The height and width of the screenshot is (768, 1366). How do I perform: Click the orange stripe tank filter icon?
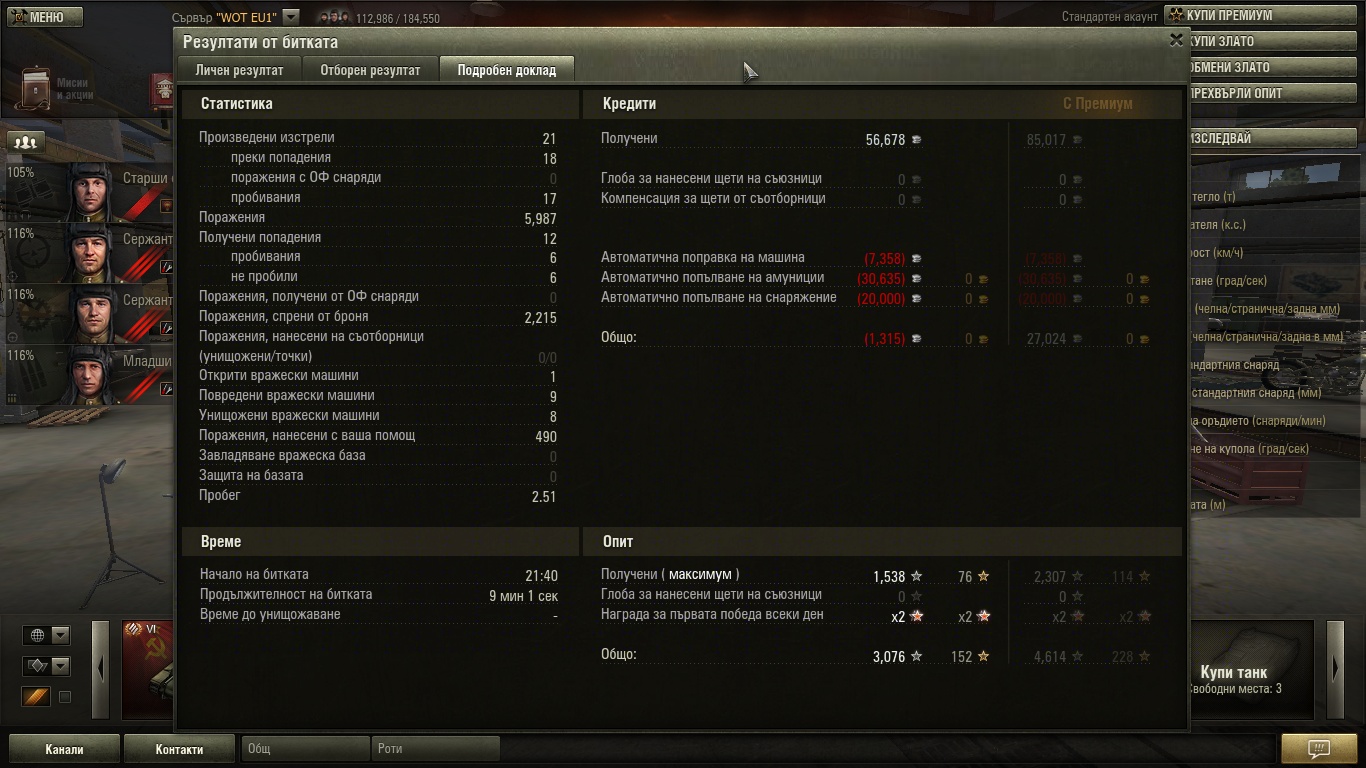(36, 697)
